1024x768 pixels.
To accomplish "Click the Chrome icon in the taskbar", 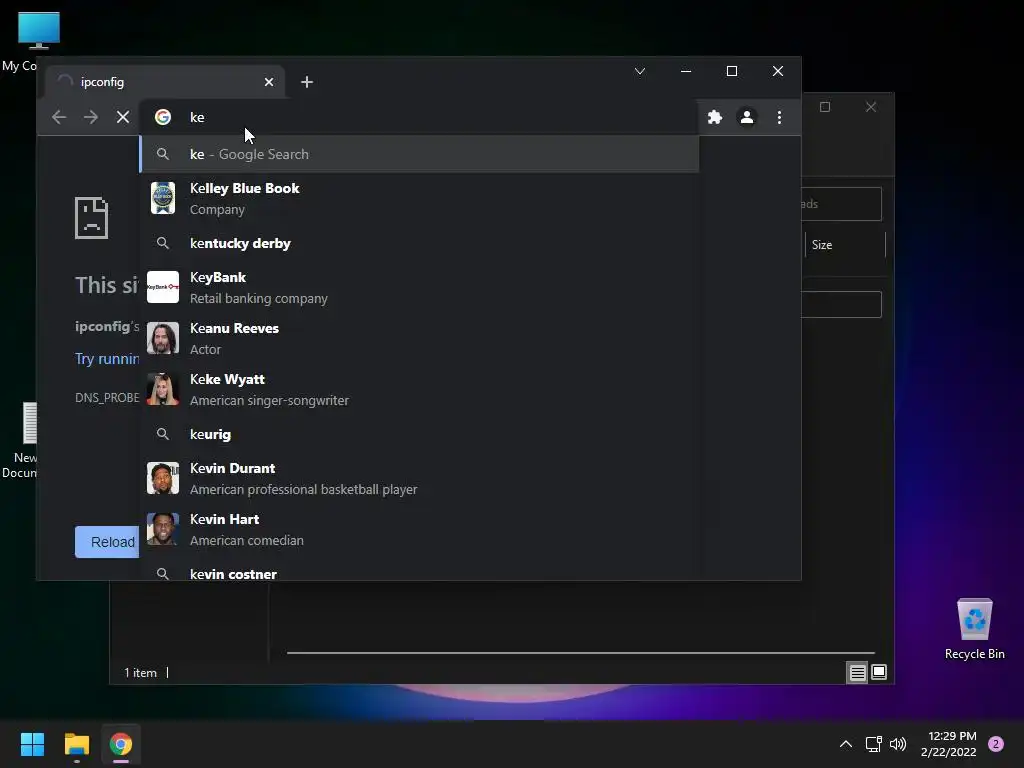I will tap(121, 744).
